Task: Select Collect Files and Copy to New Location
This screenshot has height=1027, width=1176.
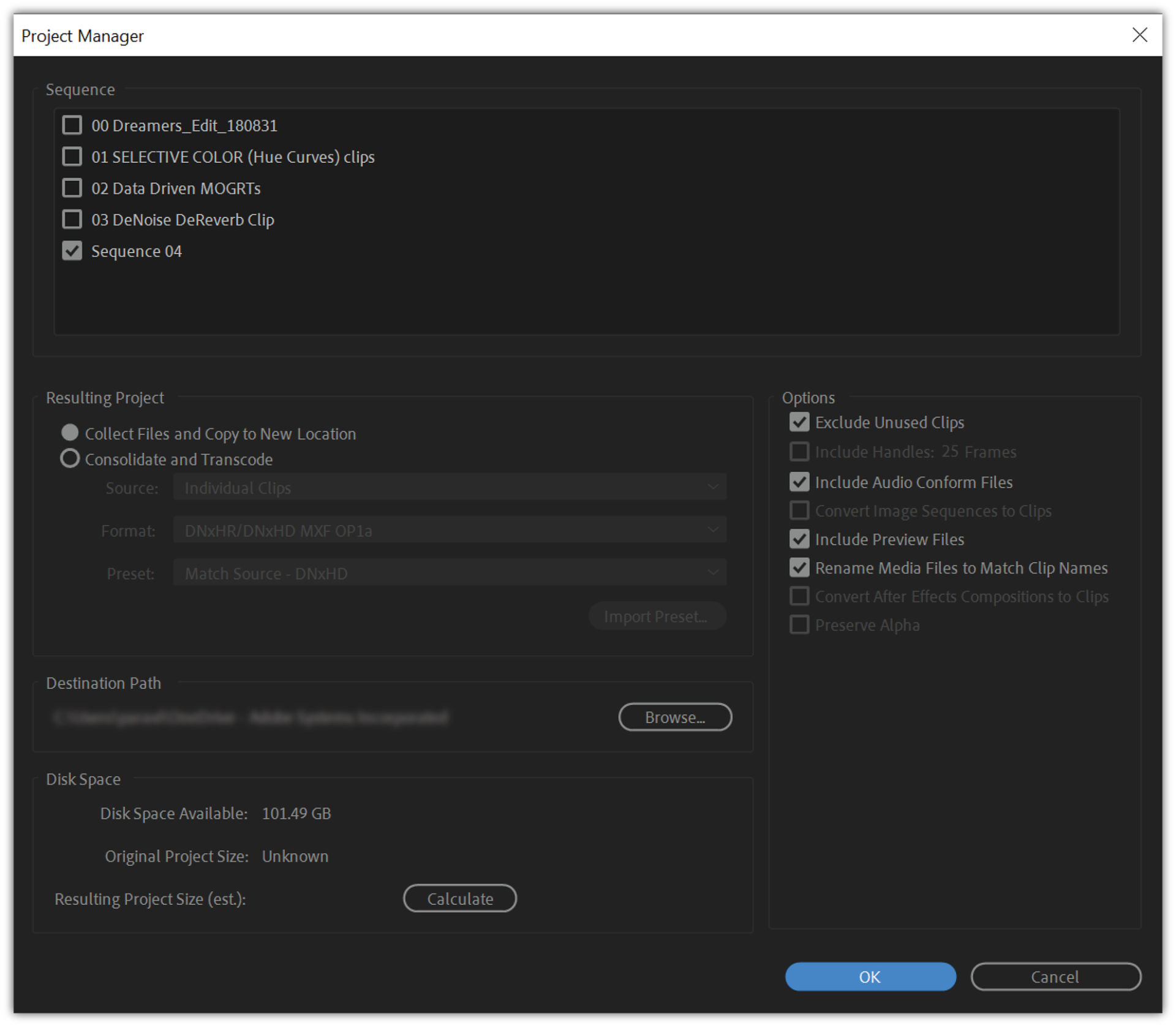Action: tap(70, 433)
